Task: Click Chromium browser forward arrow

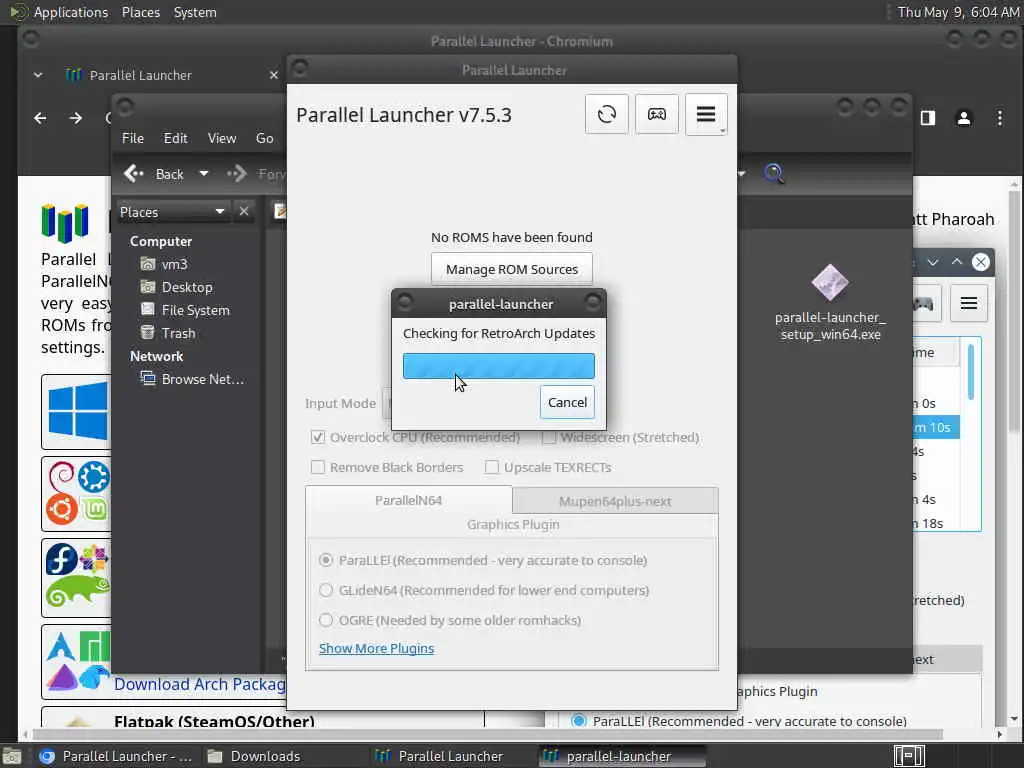Action: (x=76, y=118)
